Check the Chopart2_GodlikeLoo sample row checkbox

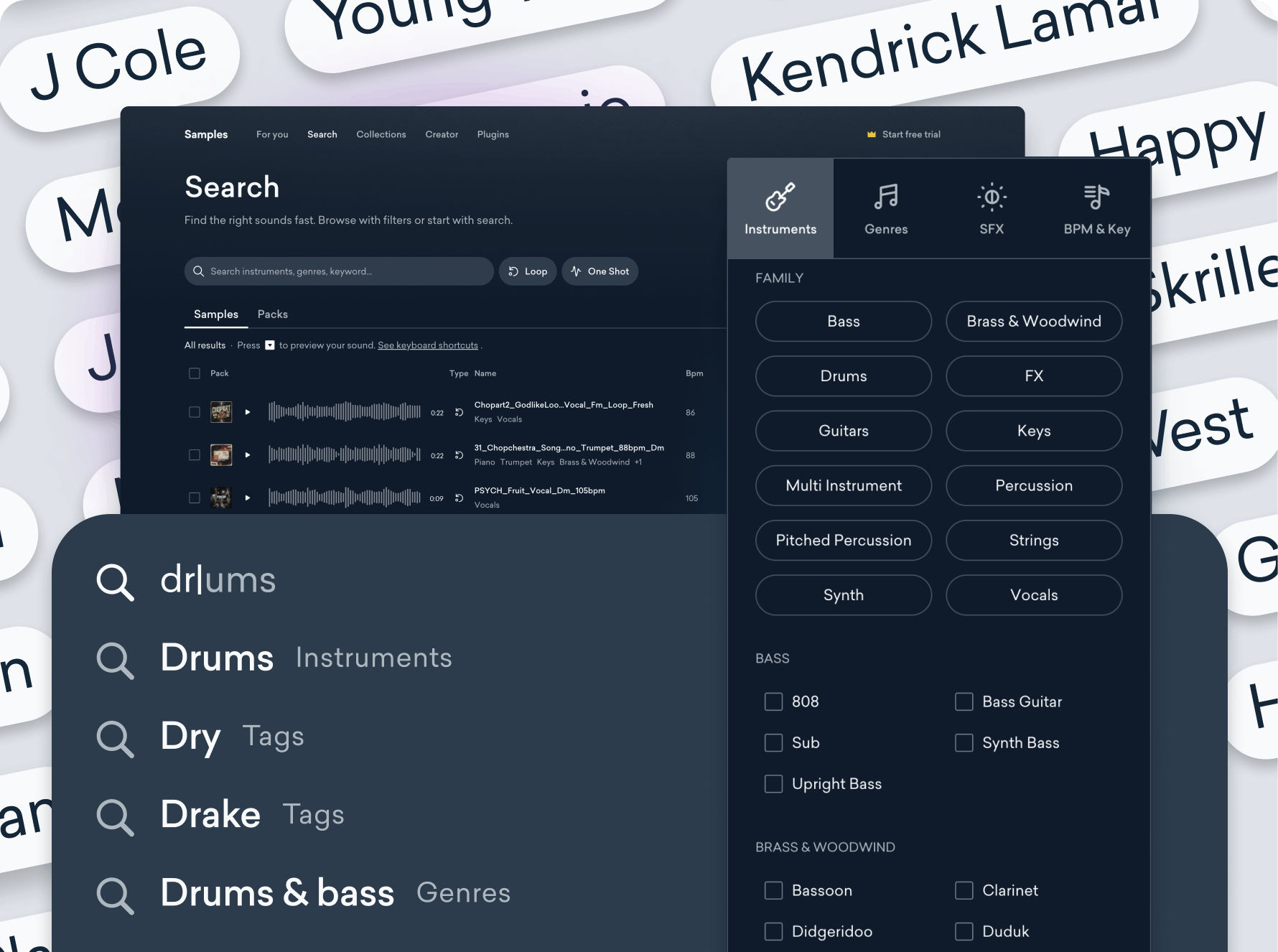click(195, 412)
